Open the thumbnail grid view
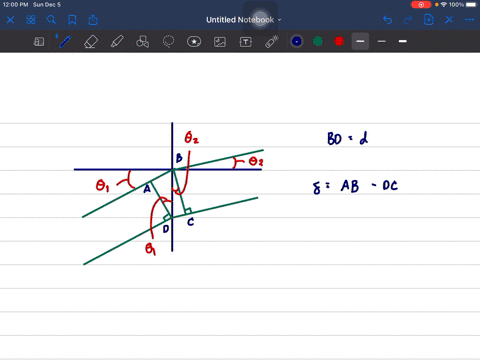This screenshot has height=360, width=480. [x=31, y=20]
